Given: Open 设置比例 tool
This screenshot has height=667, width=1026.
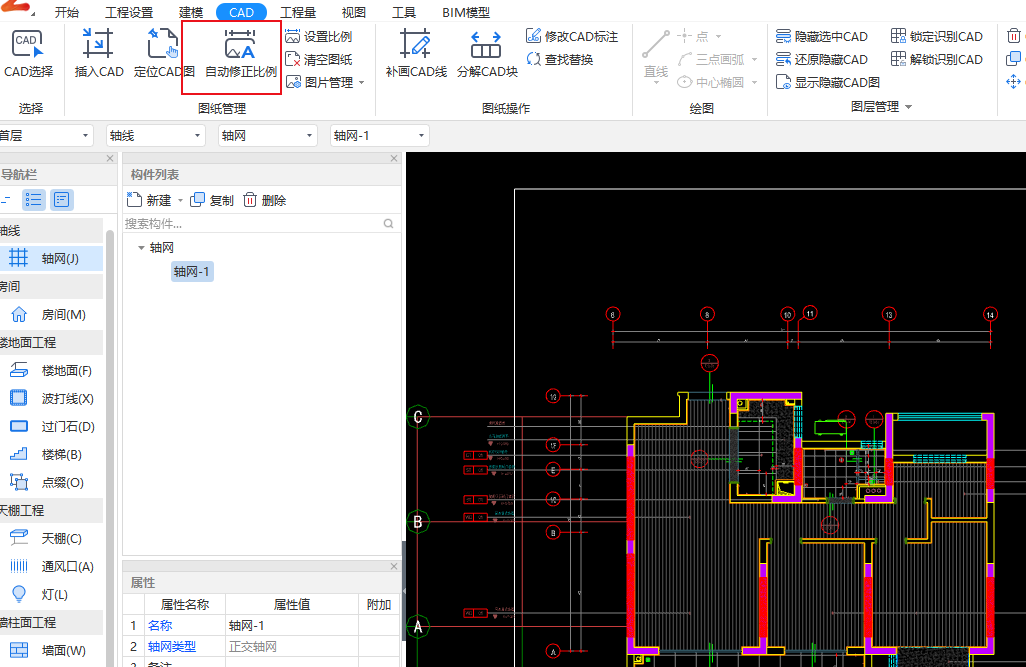Looking at the screenshot, I should click(x=319, y=37).
